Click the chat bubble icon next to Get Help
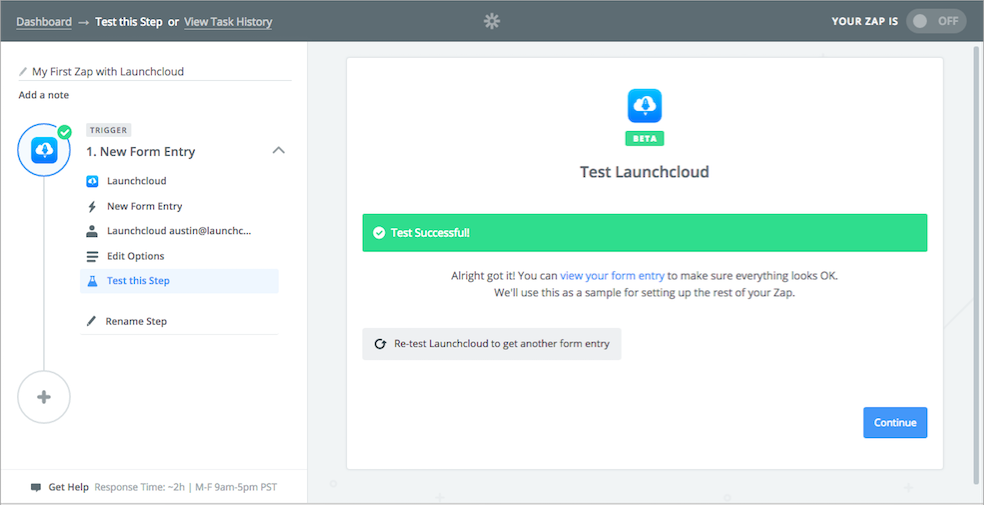984x505 pixels. 36,487
